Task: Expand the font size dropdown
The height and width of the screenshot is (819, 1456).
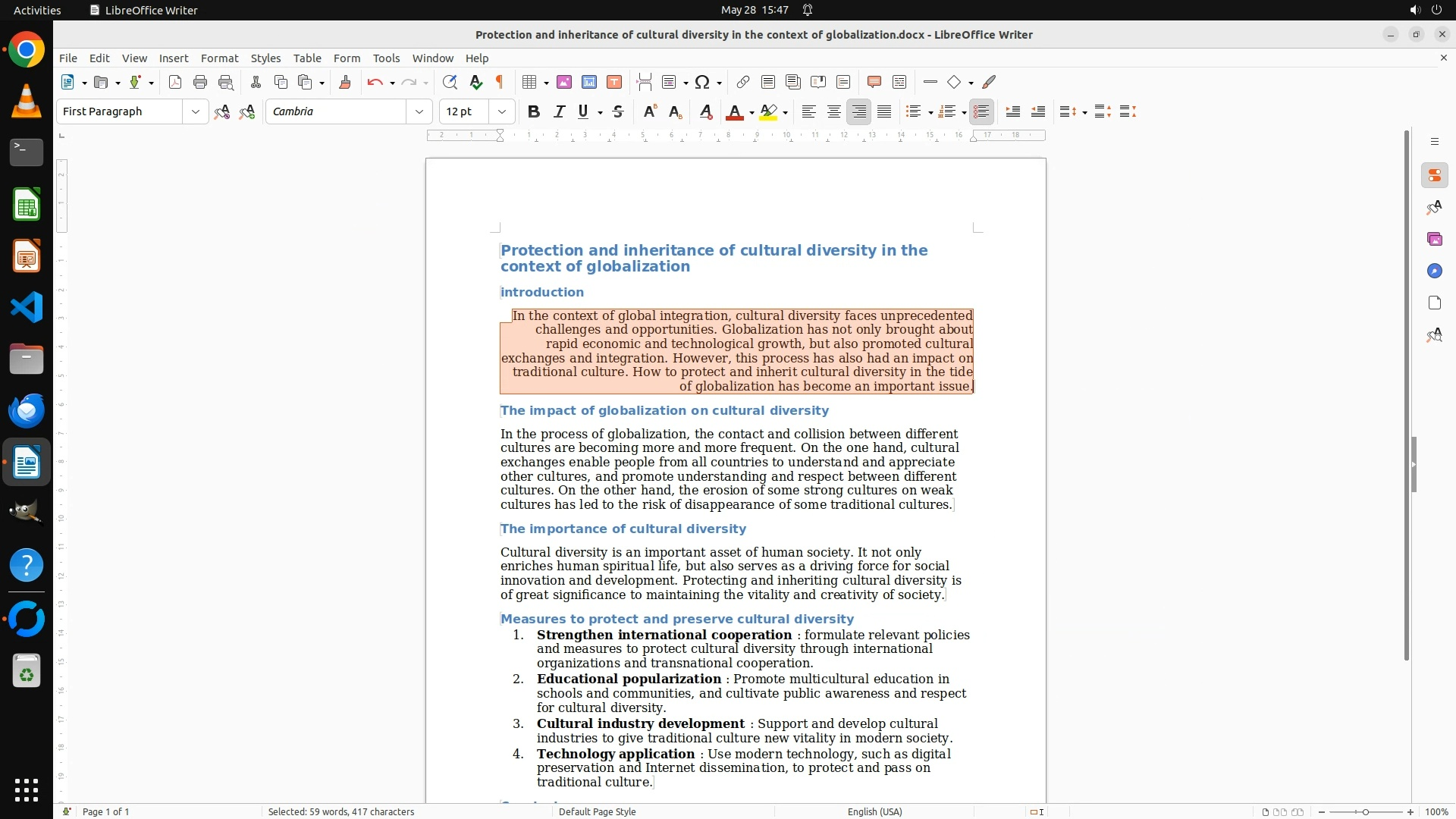Action: [502, 111]
